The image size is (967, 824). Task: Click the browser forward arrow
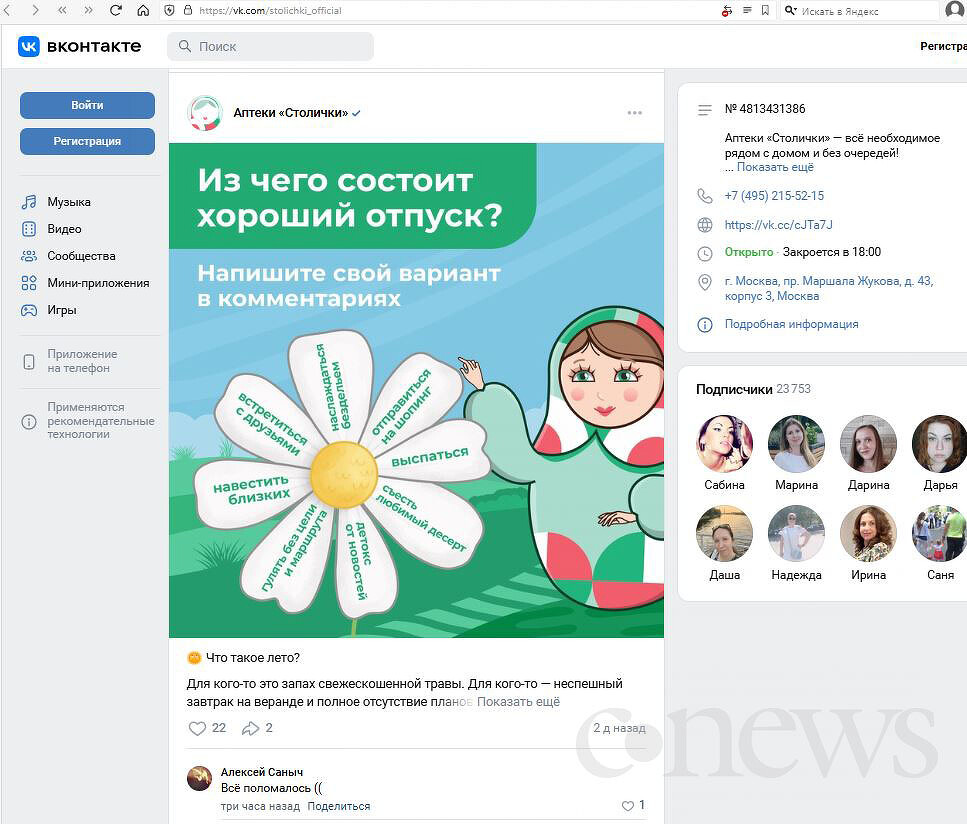[x=35, y=10]
